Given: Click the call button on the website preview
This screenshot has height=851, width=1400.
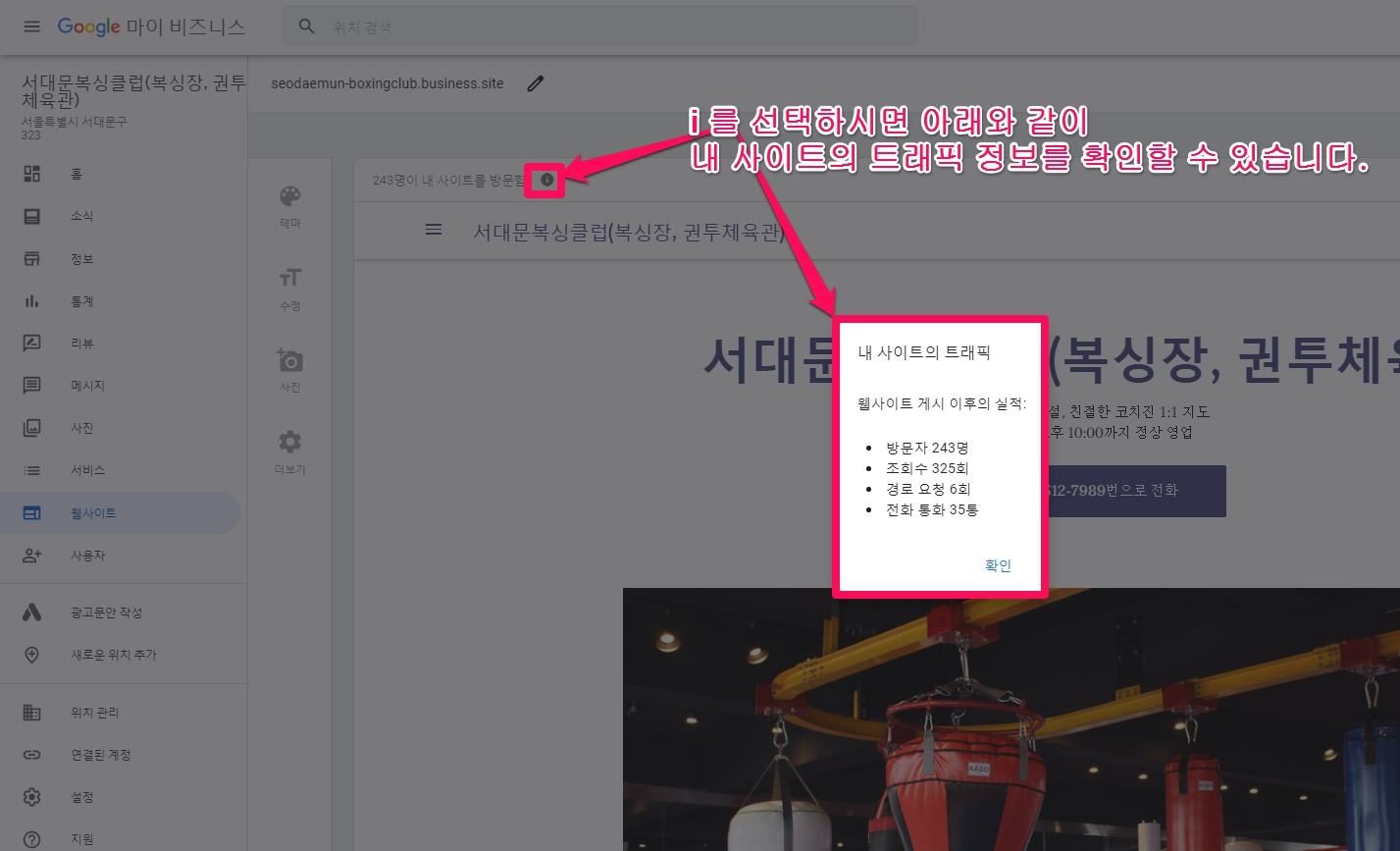Looking at the screenshot, I should click(x=1133, y=491).
